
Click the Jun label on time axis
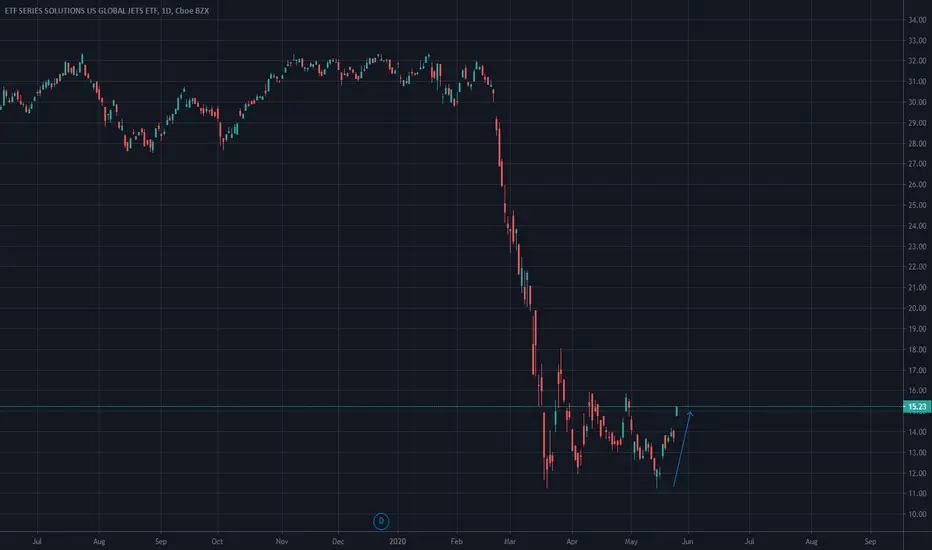point(687,542)
